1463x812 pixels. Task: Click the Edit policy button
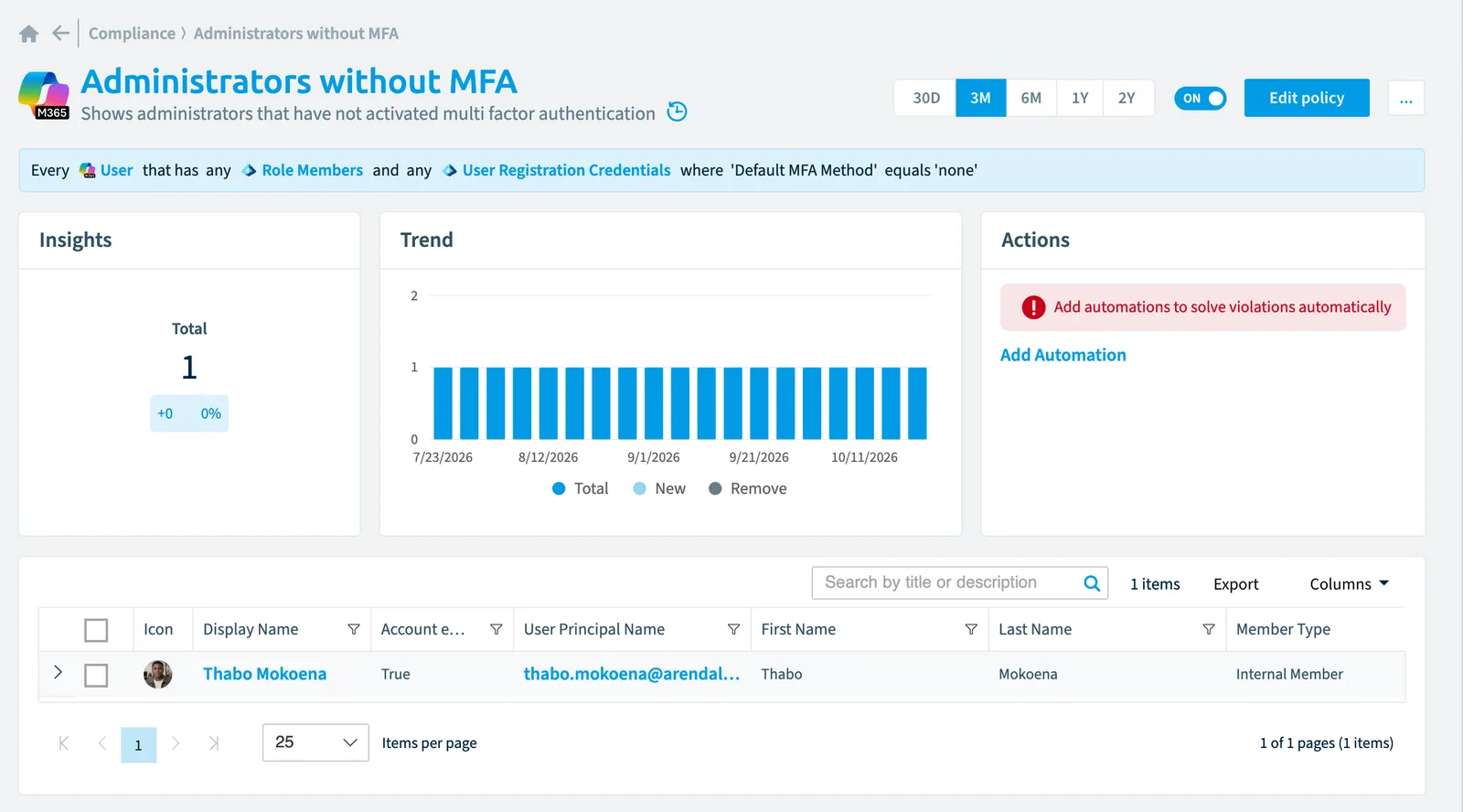pyautogui.click(x=1307, y=98)
